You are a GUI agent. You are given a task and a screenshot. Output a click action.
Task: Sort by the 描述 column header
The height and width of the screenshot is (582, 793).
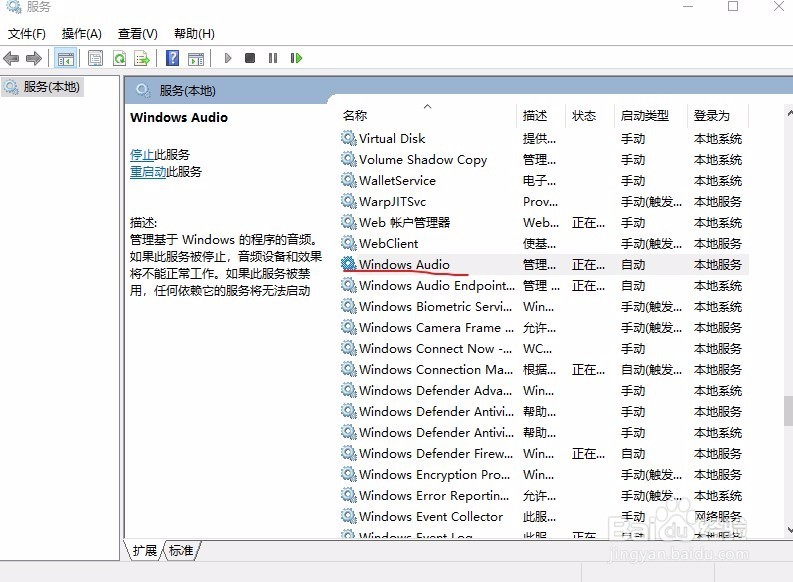tap(541, 116)
